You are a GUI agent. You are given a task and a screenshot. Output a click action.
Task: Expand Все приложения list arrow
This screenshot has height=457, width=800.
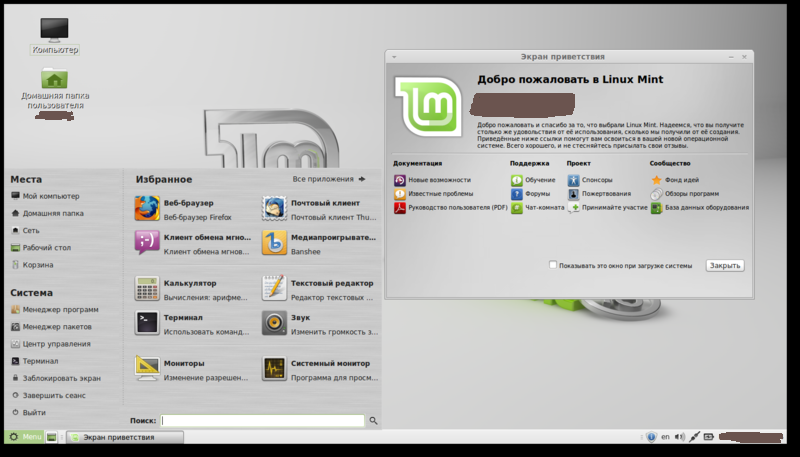click(362, 179)
